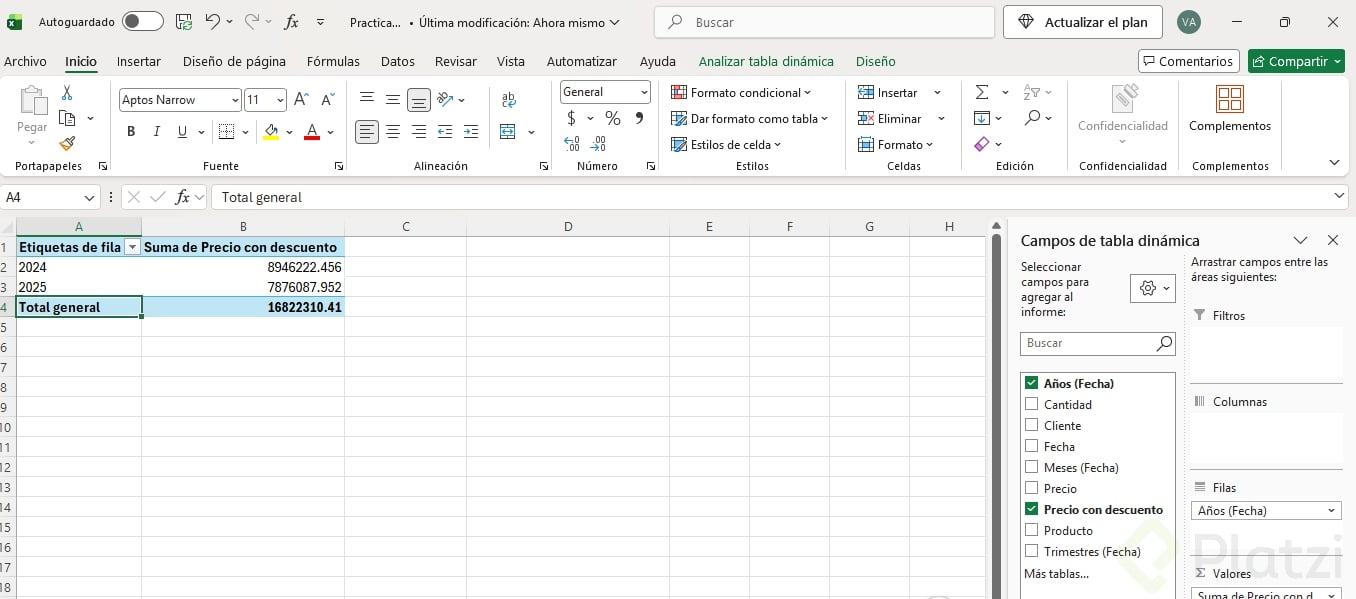
Task: Open the Name Box dropdown arrow
Action: click(x=90, y=197)
